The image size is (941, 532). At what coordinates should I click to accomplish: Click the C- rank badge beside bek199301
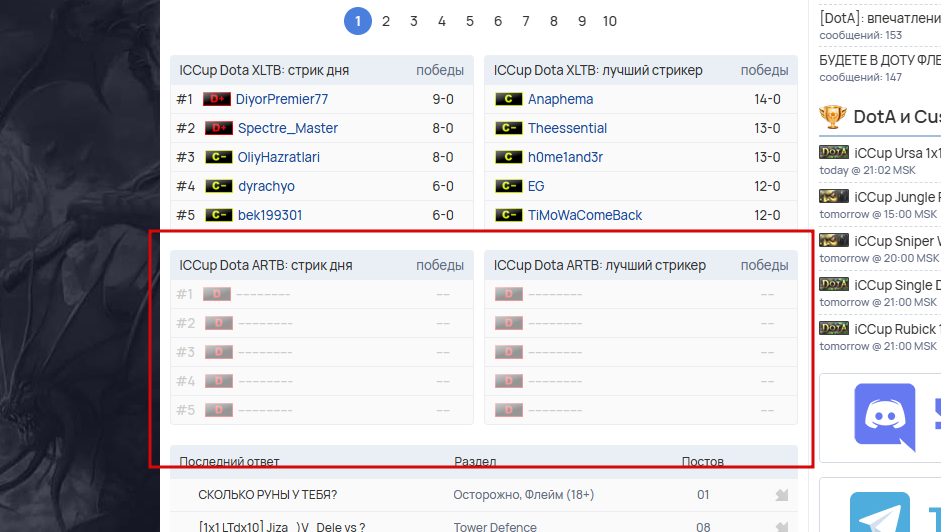point(219,215)
